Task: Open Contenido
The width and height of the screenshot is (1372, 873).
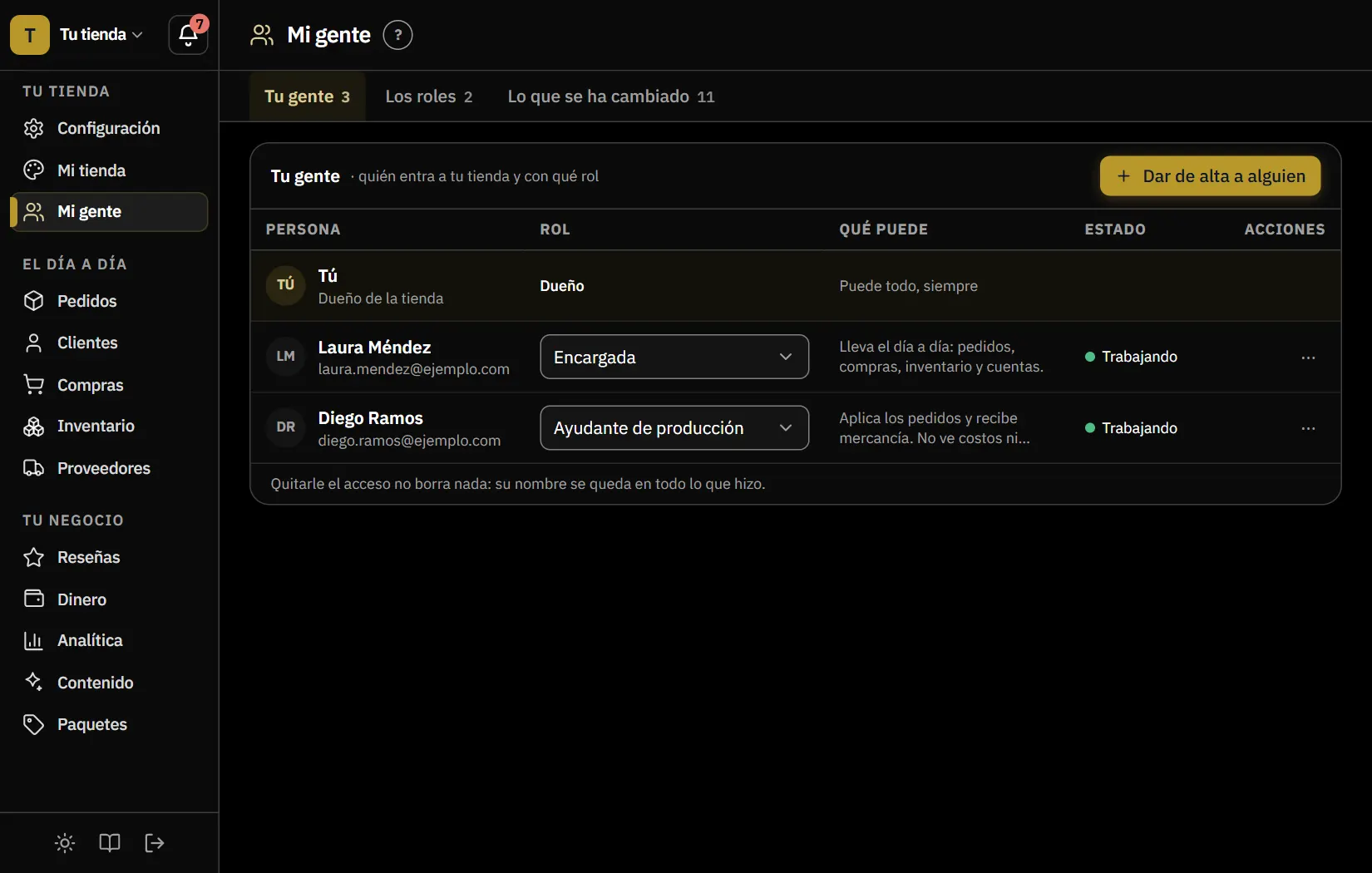Action: click(x=109, y=683)
